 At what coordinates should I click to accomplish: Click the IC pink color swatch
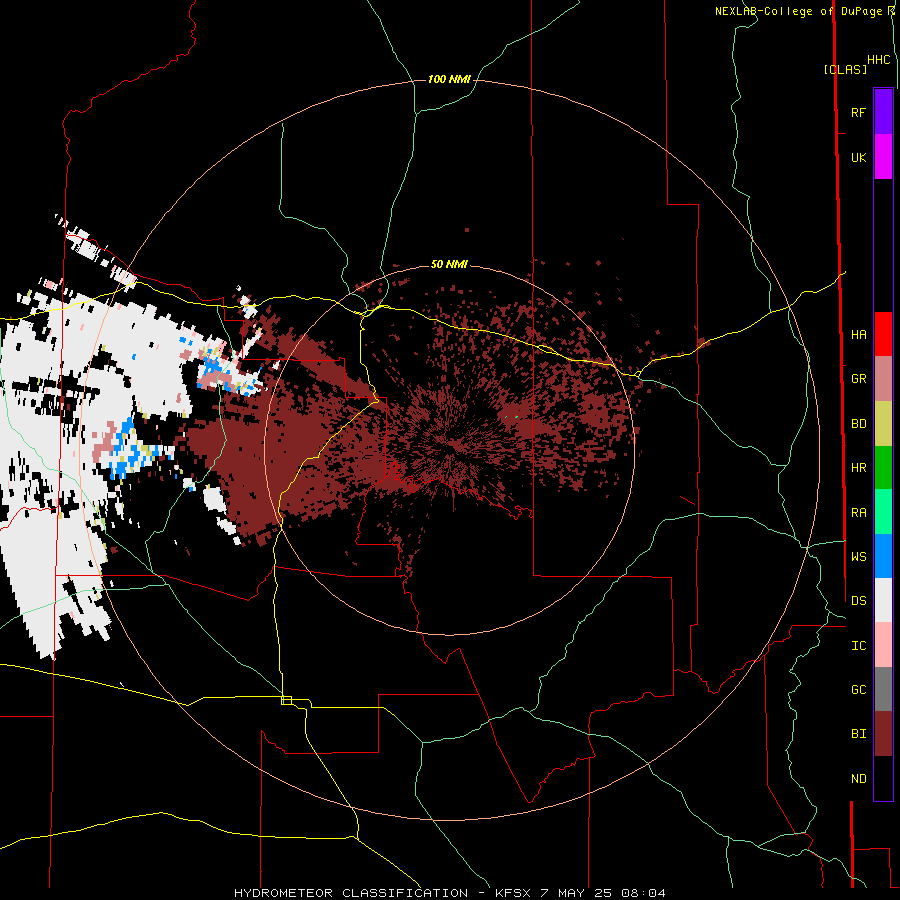point(883,645)
